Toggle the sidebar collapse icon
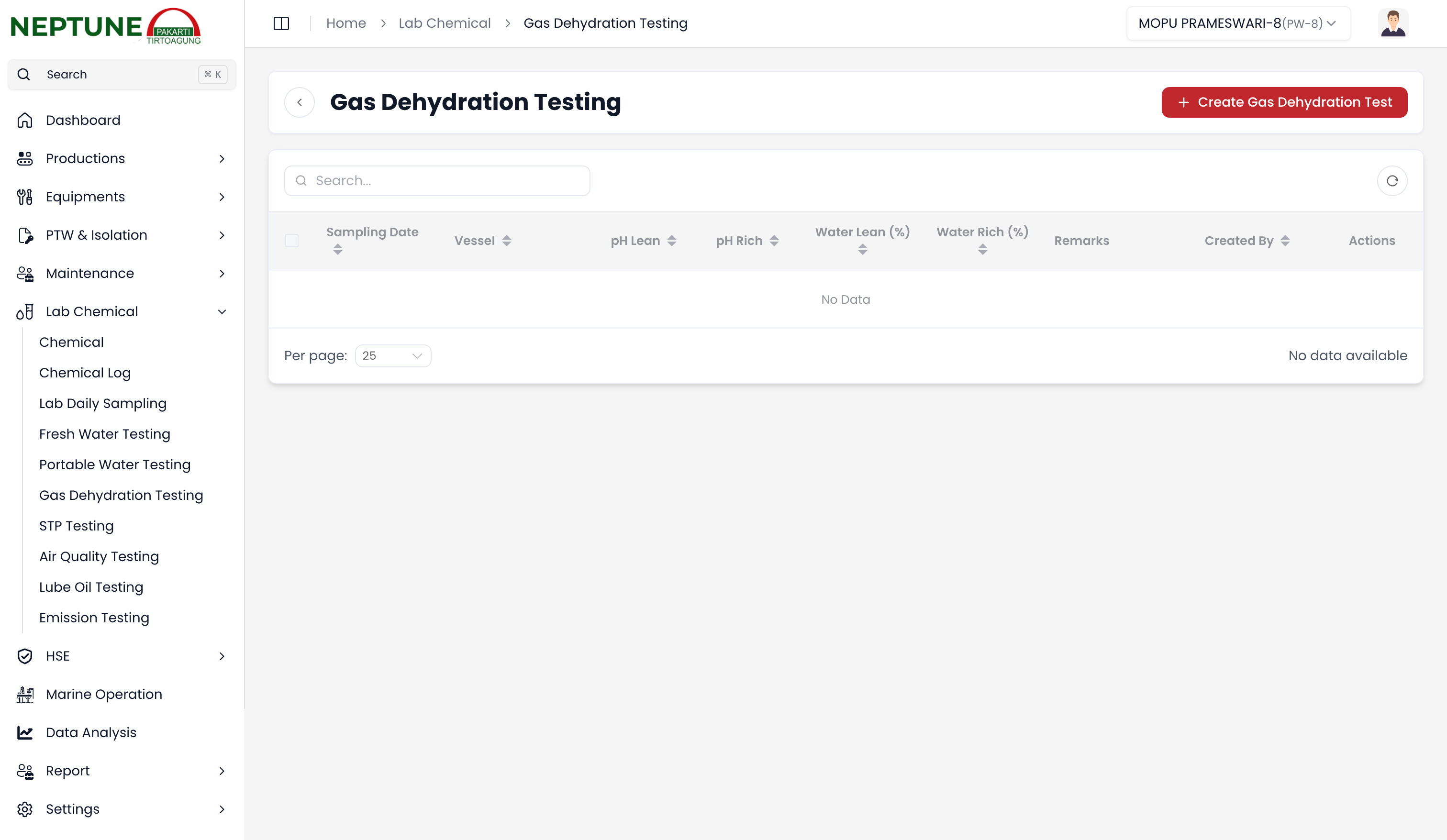Viewport: 1447px width, 840px height. point(281,23)
